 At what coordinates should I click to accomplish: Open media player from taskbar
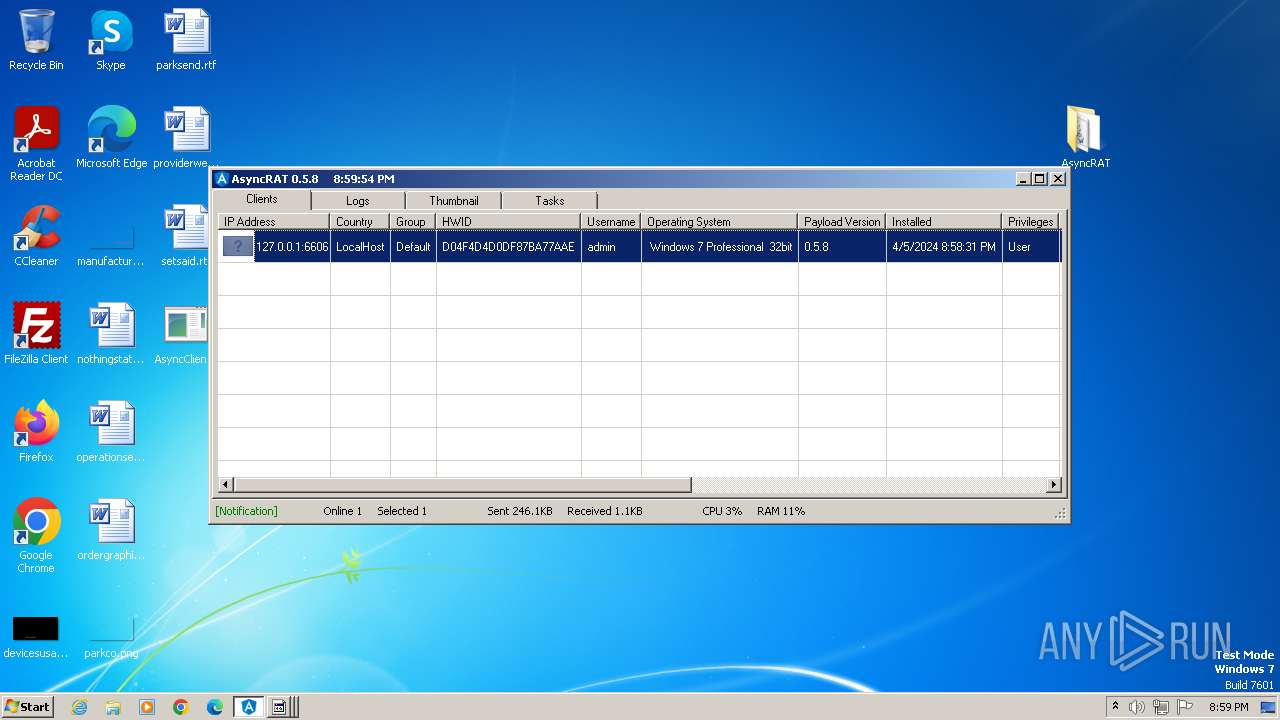(147, 707)
